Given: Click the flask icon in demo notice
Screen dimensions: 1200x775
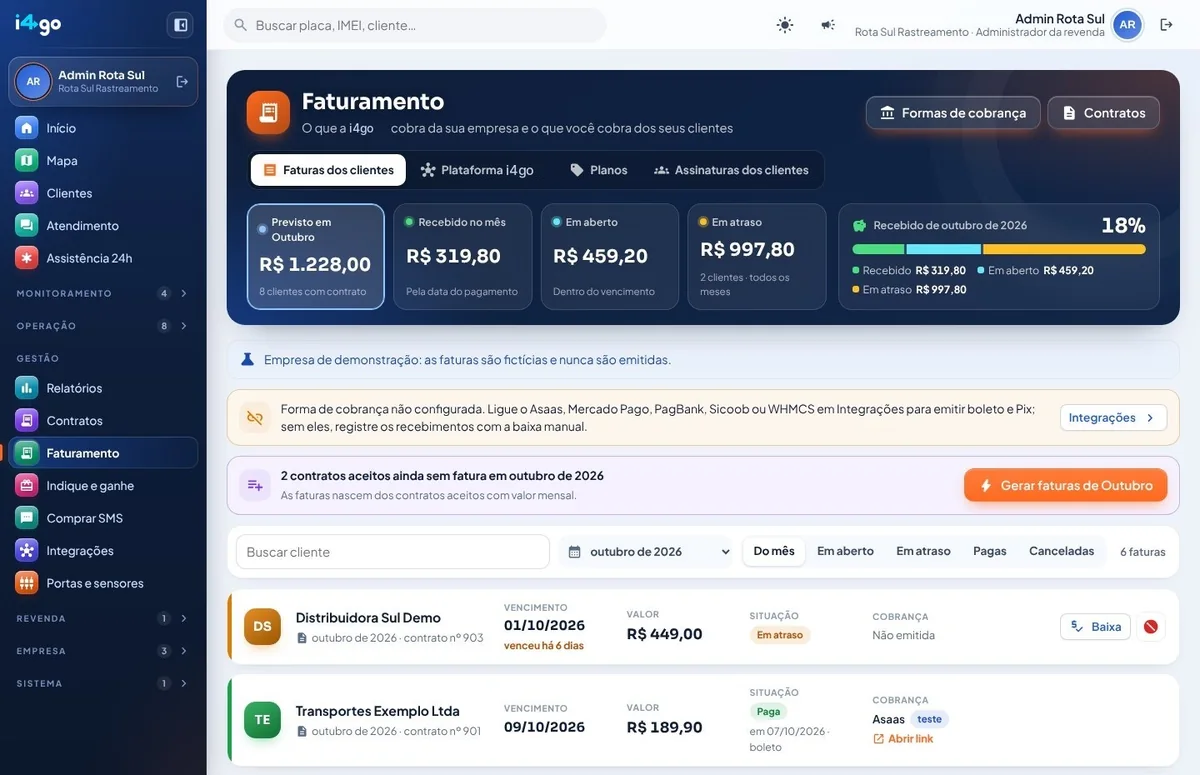Looking at the screenshot, I should tap(248, 359).
